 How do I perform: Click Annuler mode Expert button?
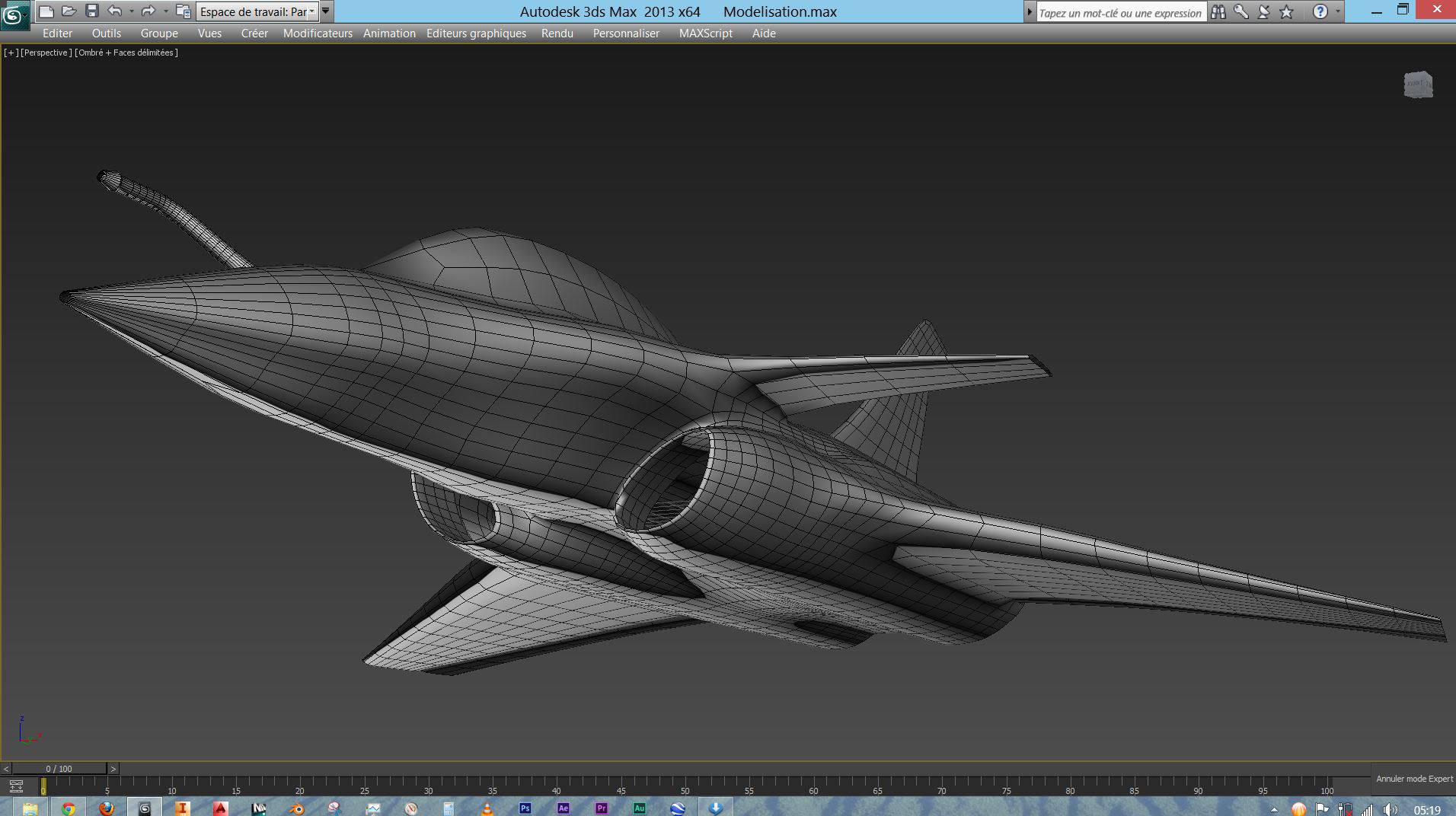1414,779
